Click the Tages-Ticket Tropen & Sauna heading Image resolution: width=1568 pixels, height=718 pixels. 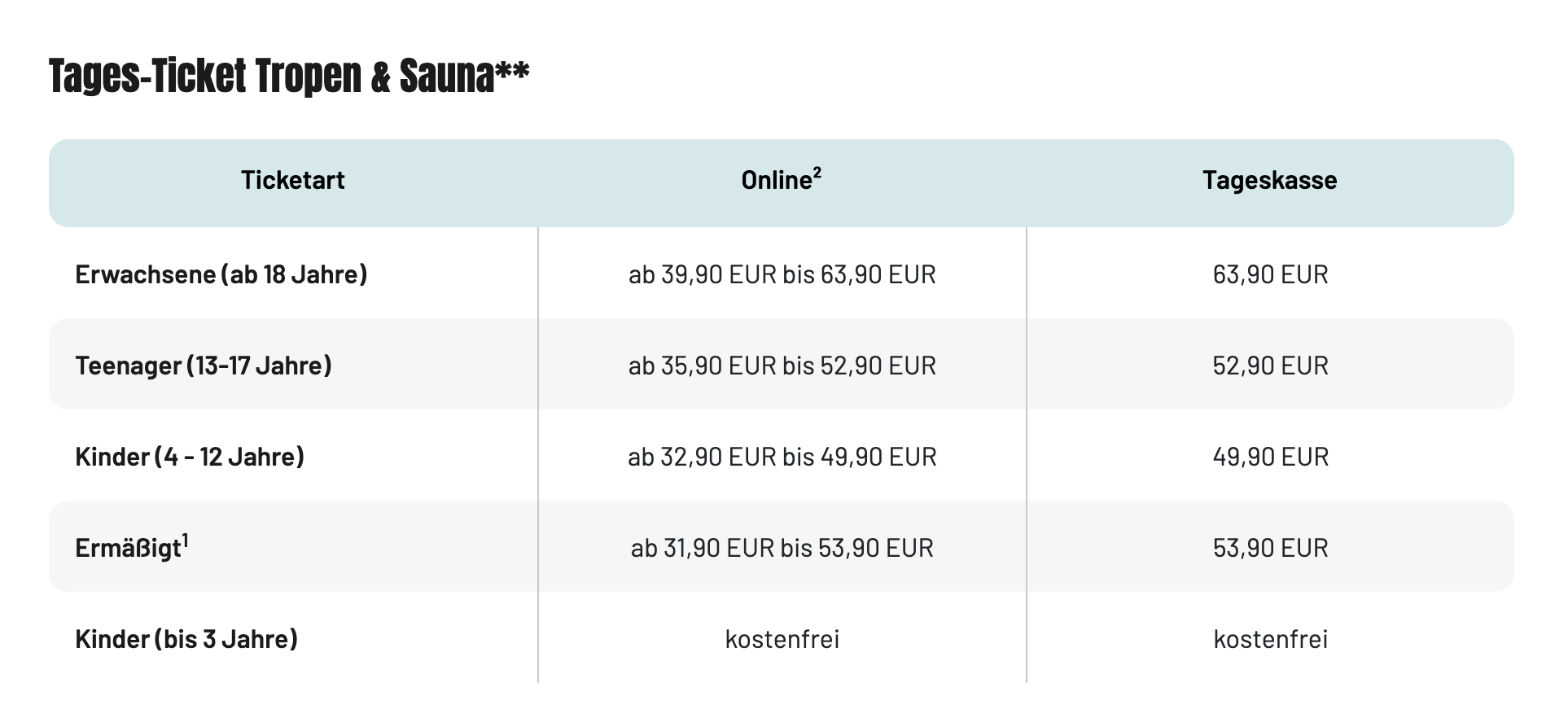[289, 77]
